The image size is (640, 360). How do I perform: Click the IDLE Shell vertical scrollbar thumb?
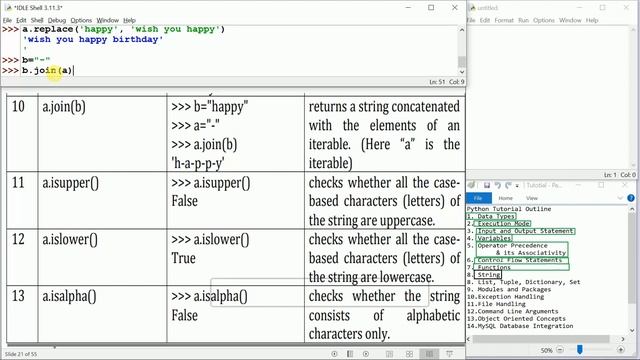tap(462, 62)
